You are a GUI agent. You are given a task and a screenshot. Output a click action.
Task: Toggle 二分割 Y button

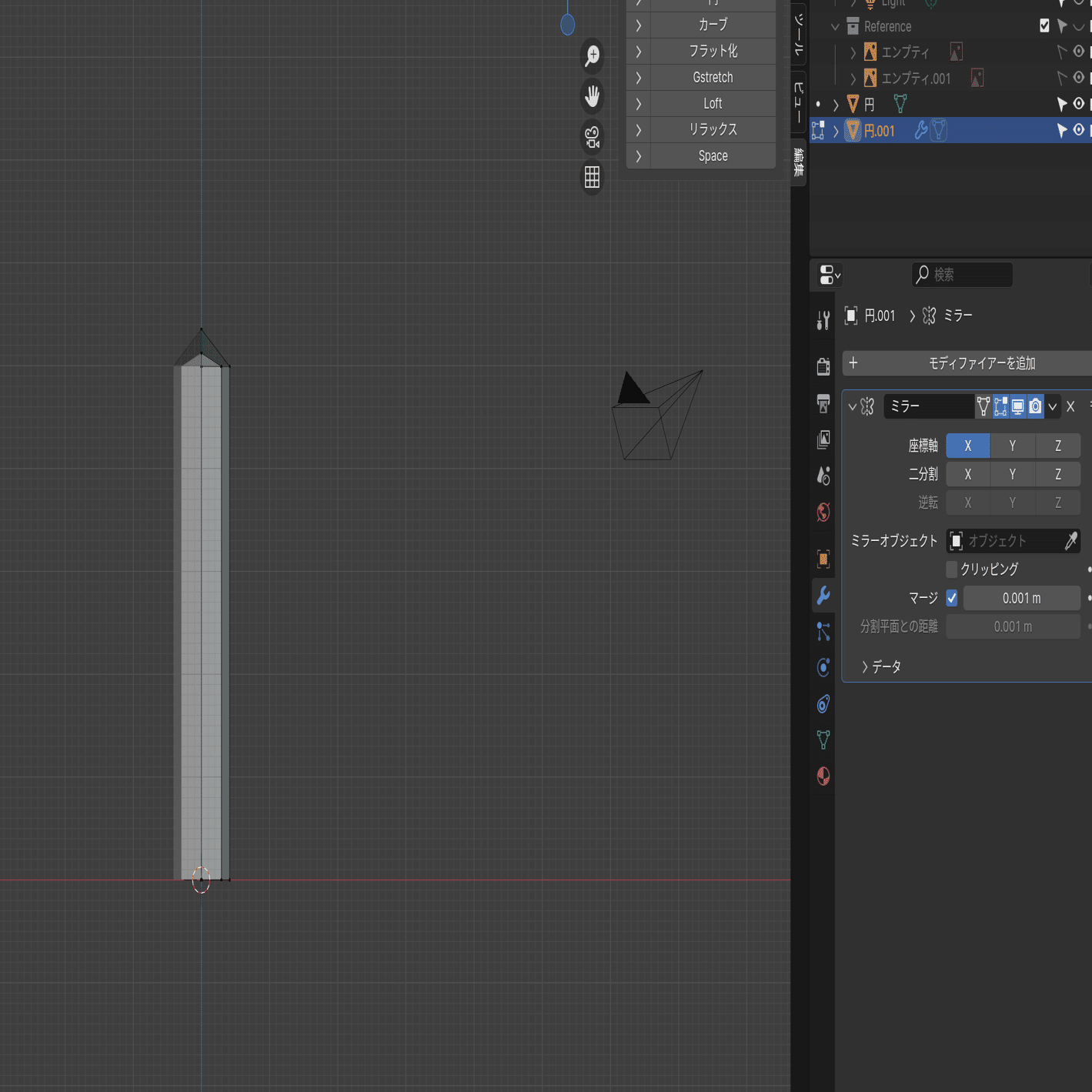point(1013,474)
